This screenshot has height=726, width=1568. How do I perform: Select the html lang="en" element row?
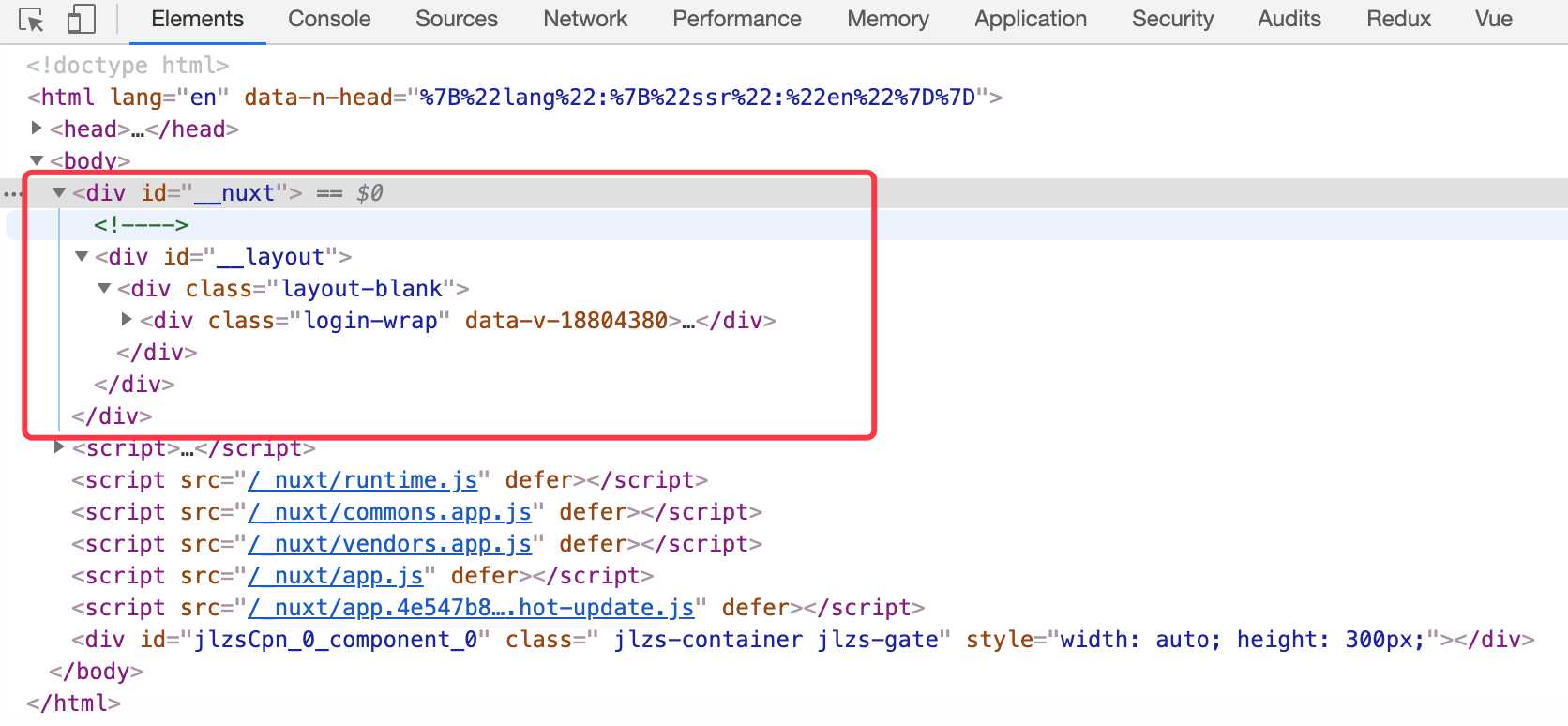(x=515, y=98)
